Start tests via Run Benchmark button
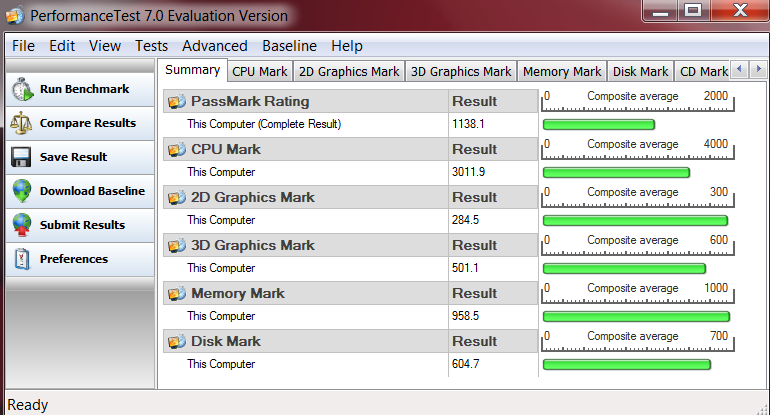This screenshot has width=770, height=415. [x=80, y=89]
